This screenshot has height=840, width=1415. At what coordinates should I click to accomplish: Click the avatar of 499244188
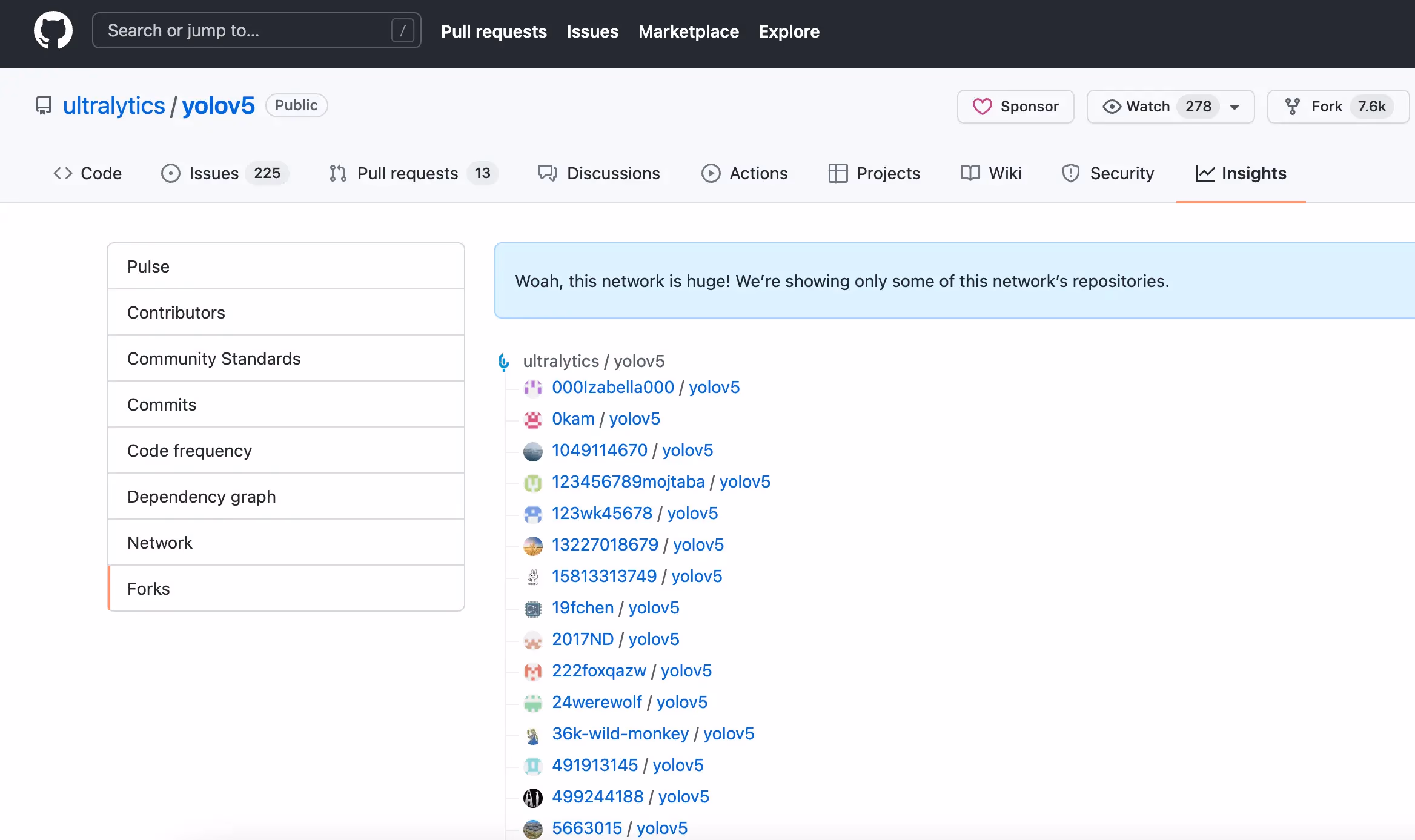[x=533, y=797]
